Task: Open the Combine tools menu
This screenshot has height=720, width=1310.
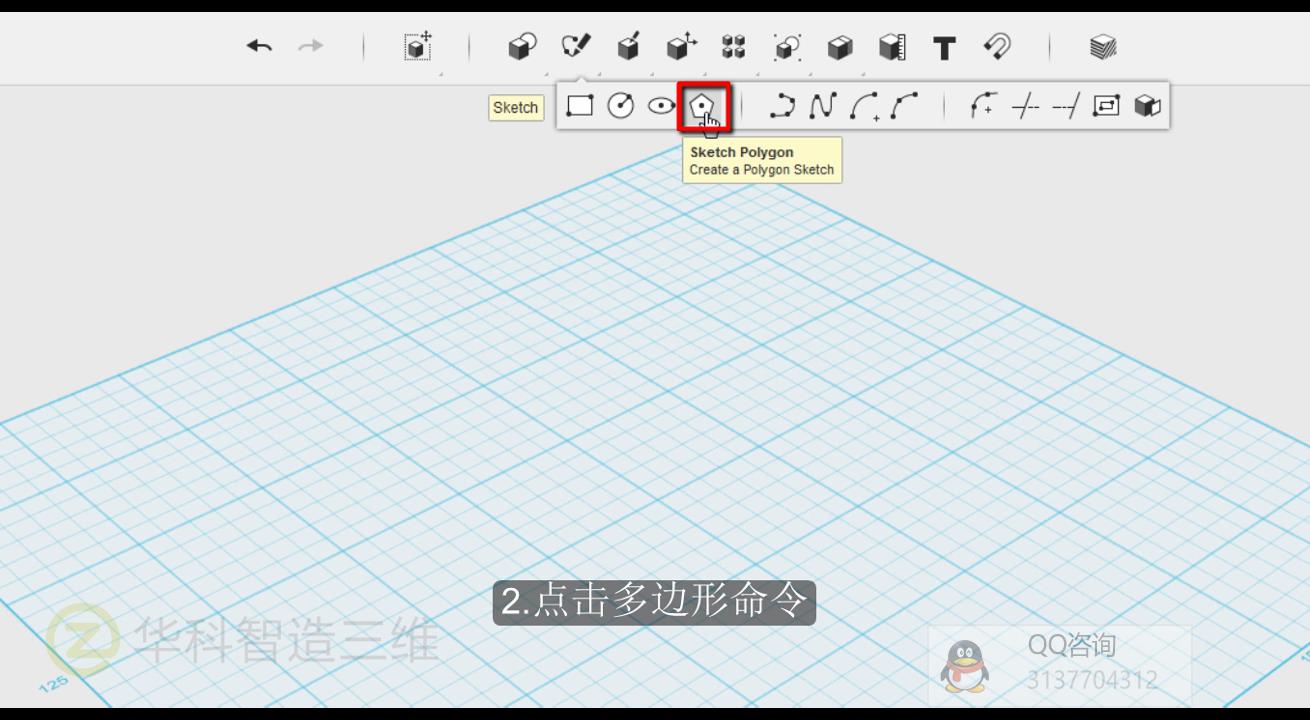Action: tap(840, 47)
